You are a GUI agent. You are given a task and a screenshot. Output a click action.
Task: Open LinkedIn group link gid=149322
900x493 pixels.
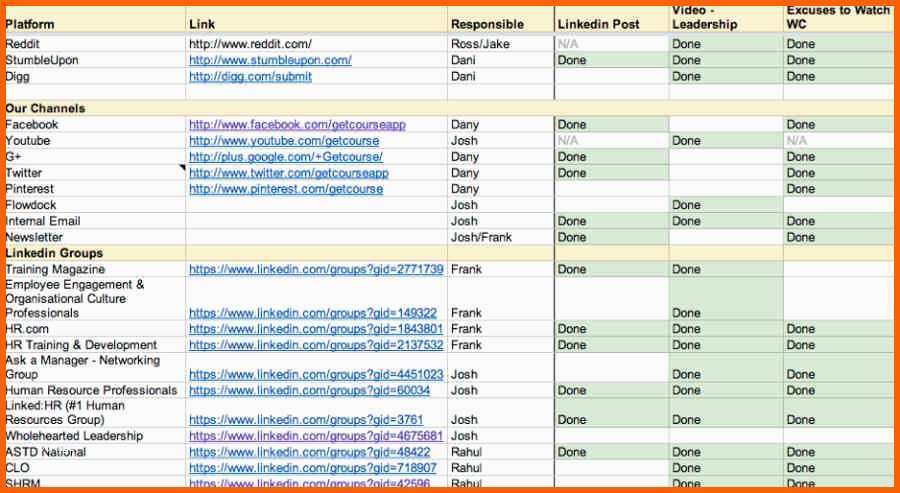tap(313, 313)
